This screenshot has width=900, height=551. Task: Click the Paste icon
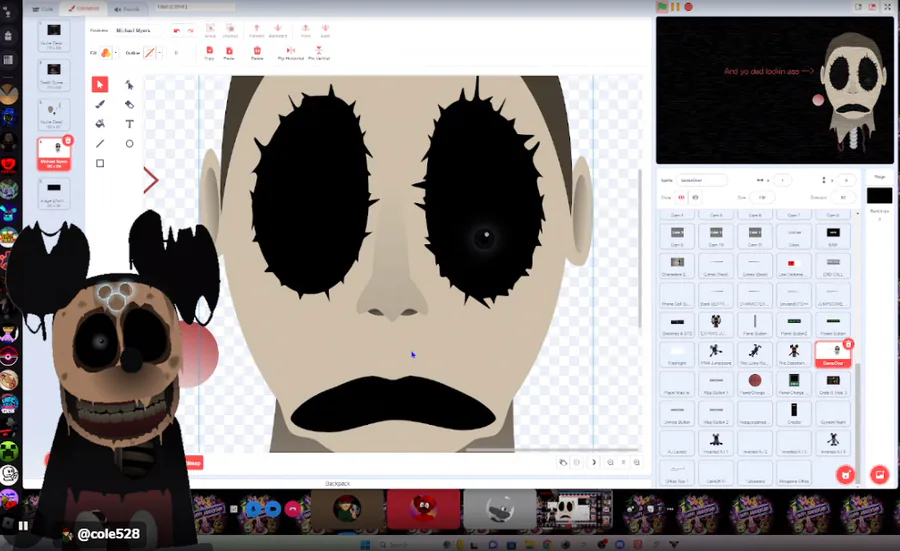tap(229, 53)
